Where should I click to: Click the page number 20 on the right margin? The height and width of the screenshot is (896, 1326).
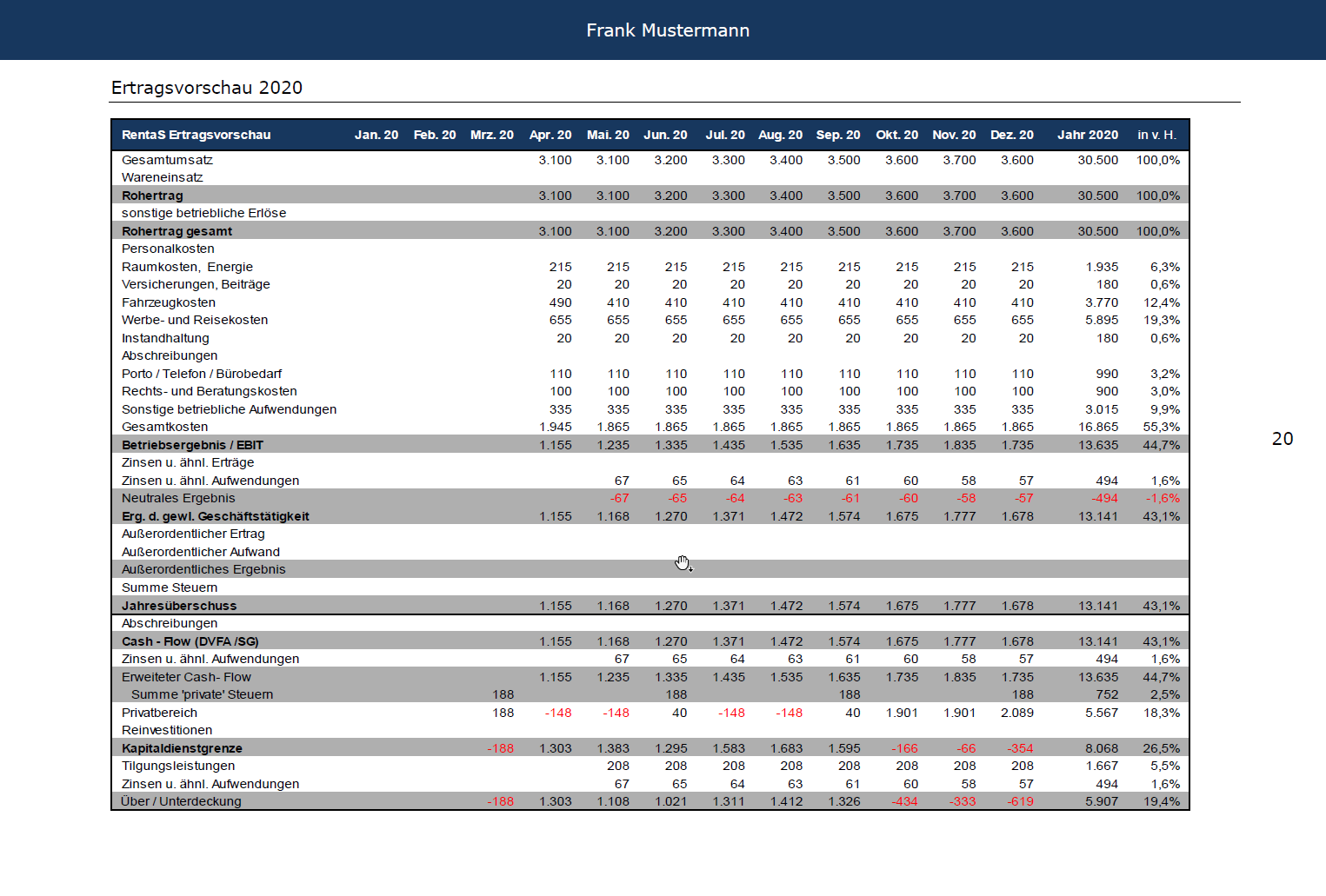click(x=1283, y=439)
